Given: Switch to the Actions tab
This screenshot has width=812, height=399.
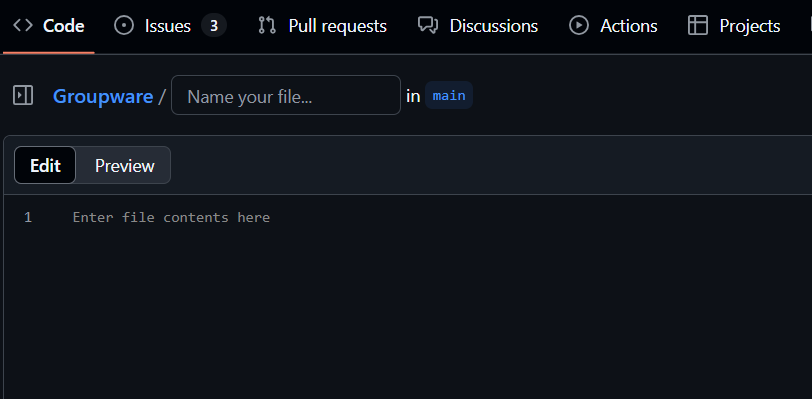Looking at the screenshot, I should tap(613, 26).
